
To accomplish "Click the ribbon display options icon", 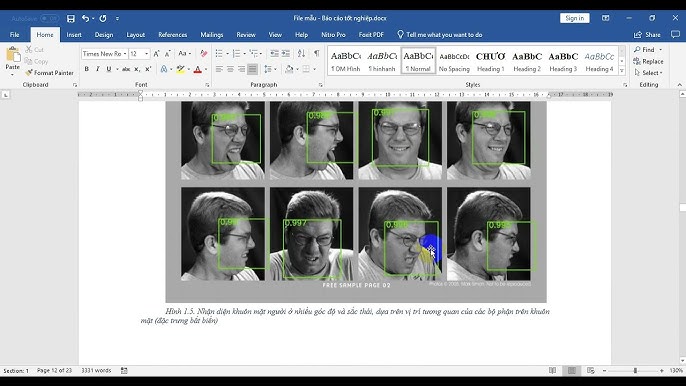I will coord(606,18).
